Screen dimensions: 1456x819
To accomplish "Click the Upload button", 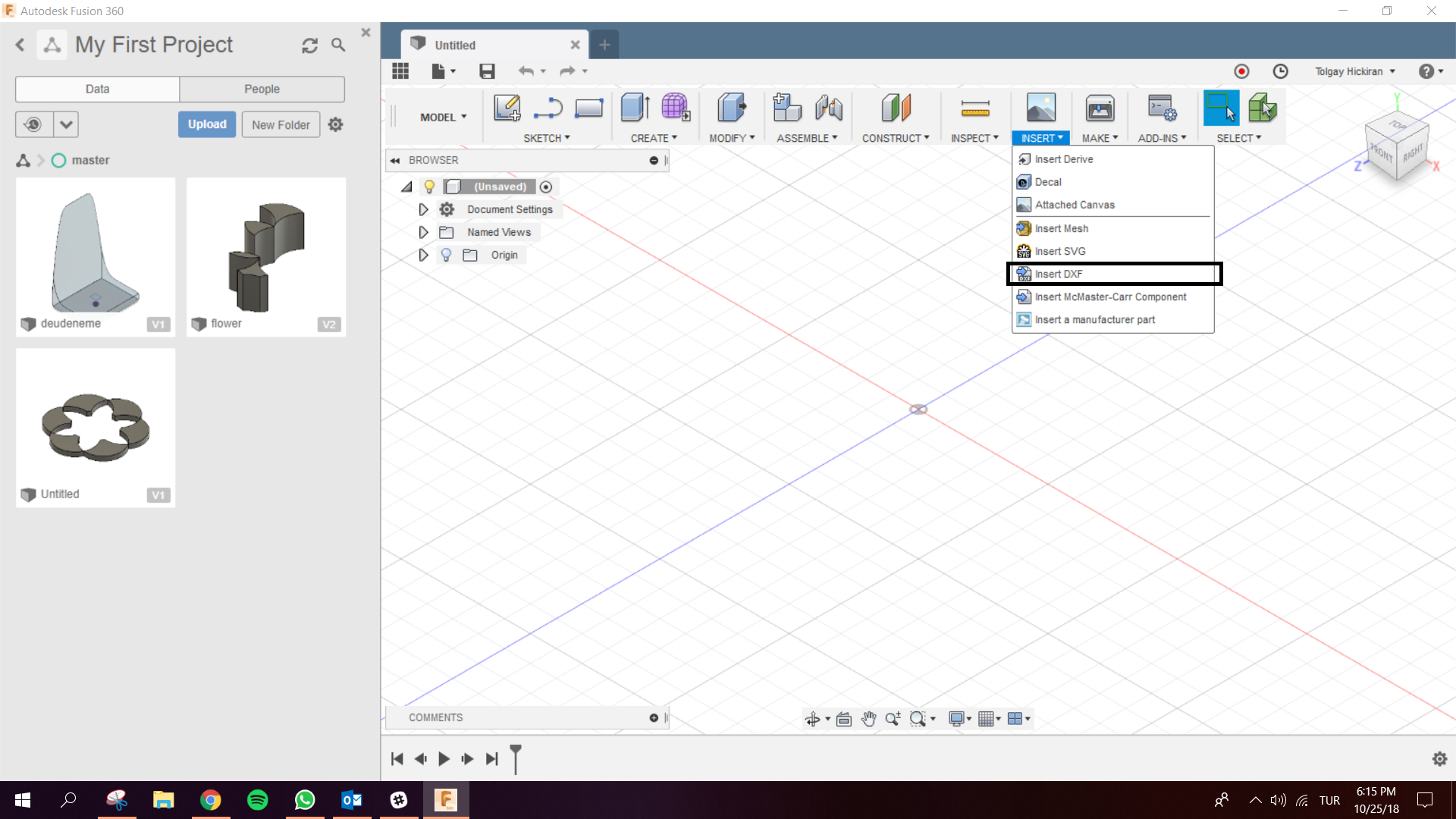I will (207, 124).
